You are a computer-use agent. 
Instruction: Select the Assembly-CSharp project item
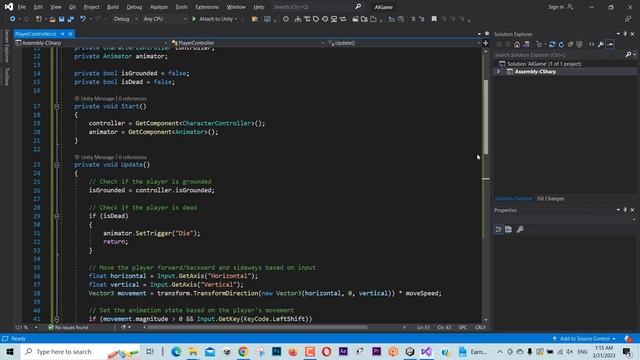click(x=535, y=72)
